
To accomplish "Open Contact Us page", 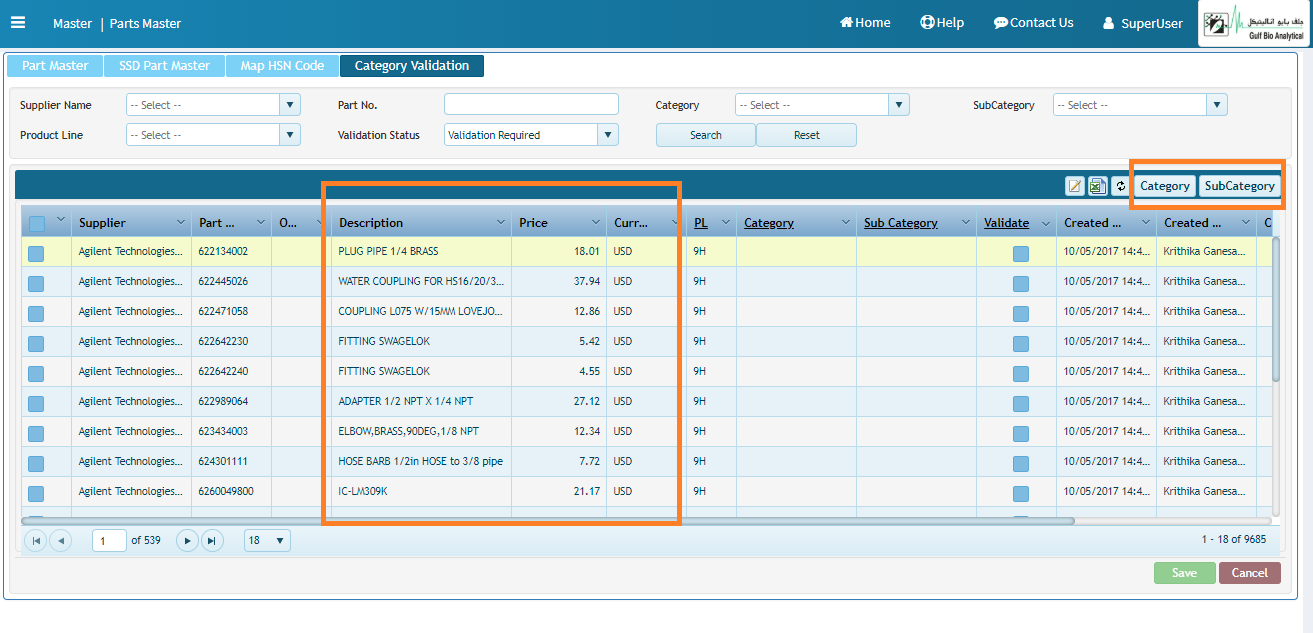I will tap(1033, 22).
